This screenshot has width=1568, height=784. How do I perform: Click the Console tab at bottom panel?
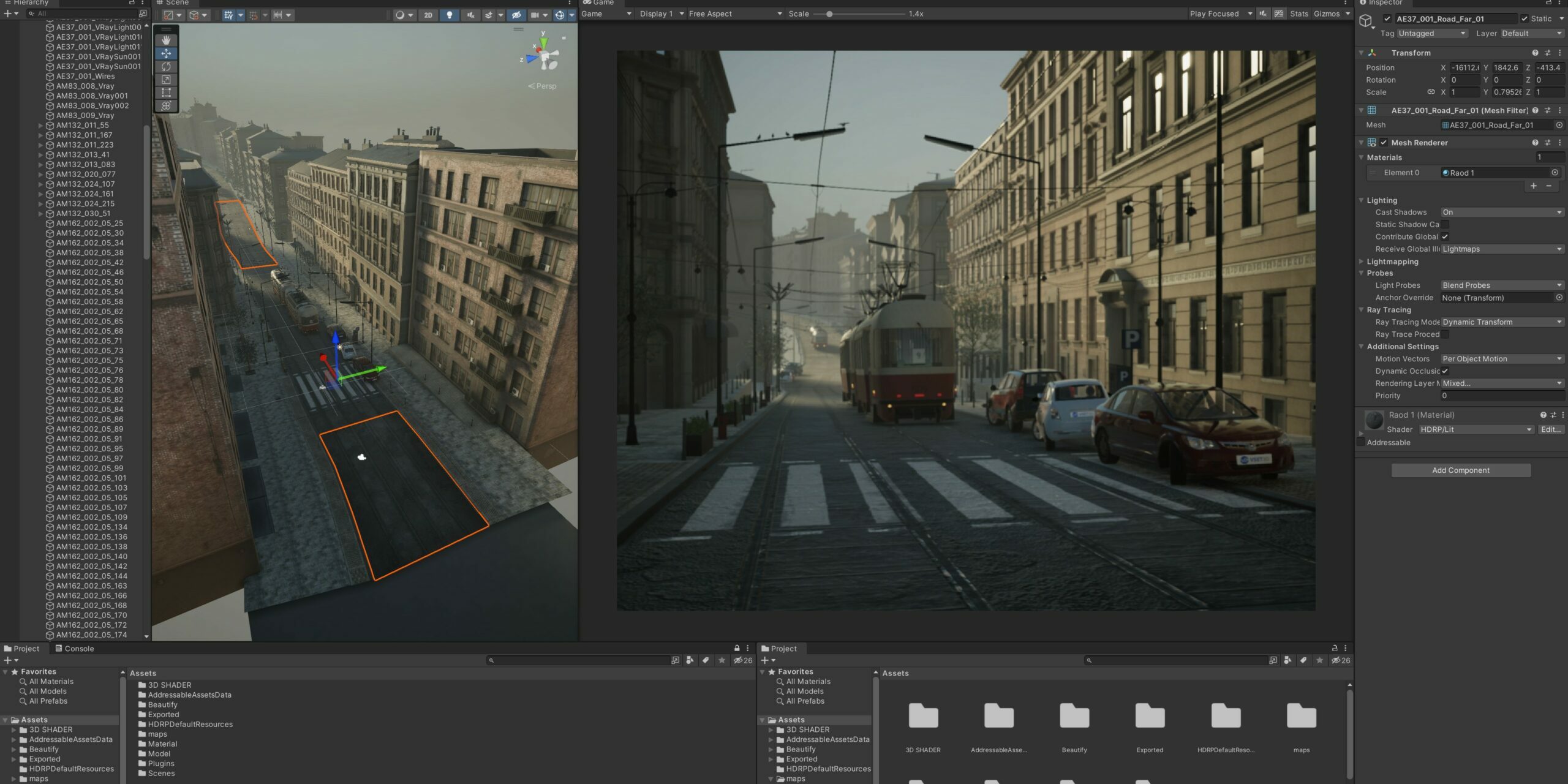click(x=78, y=648)
